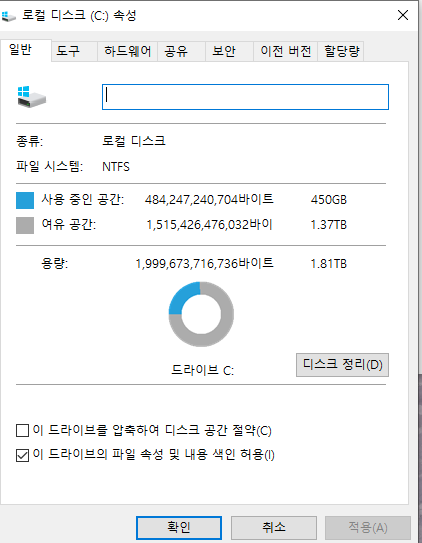The width and height of the screenshot is (422, 543).
Task: Click the blue 사용 중인 공간 color swatch
Action: [25, 201]
